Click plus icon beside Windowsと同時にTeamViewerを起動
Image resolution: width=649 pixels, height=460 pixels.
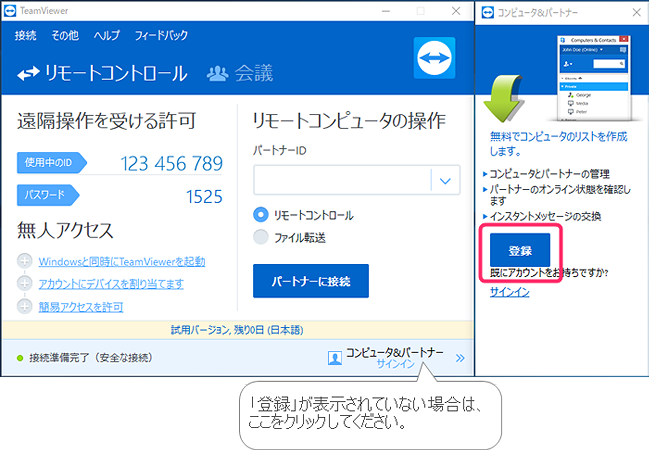(24, 261)
